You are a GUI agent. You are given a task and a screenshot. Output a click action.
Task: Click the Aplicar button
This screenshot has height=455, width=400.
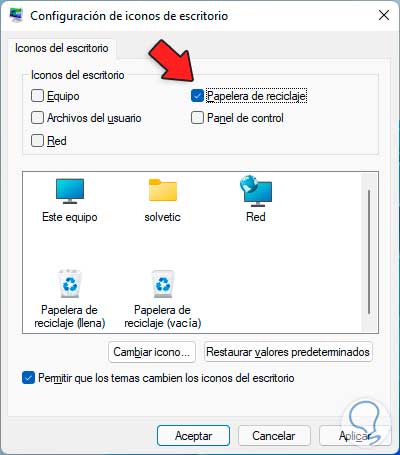tap(355, 436)
